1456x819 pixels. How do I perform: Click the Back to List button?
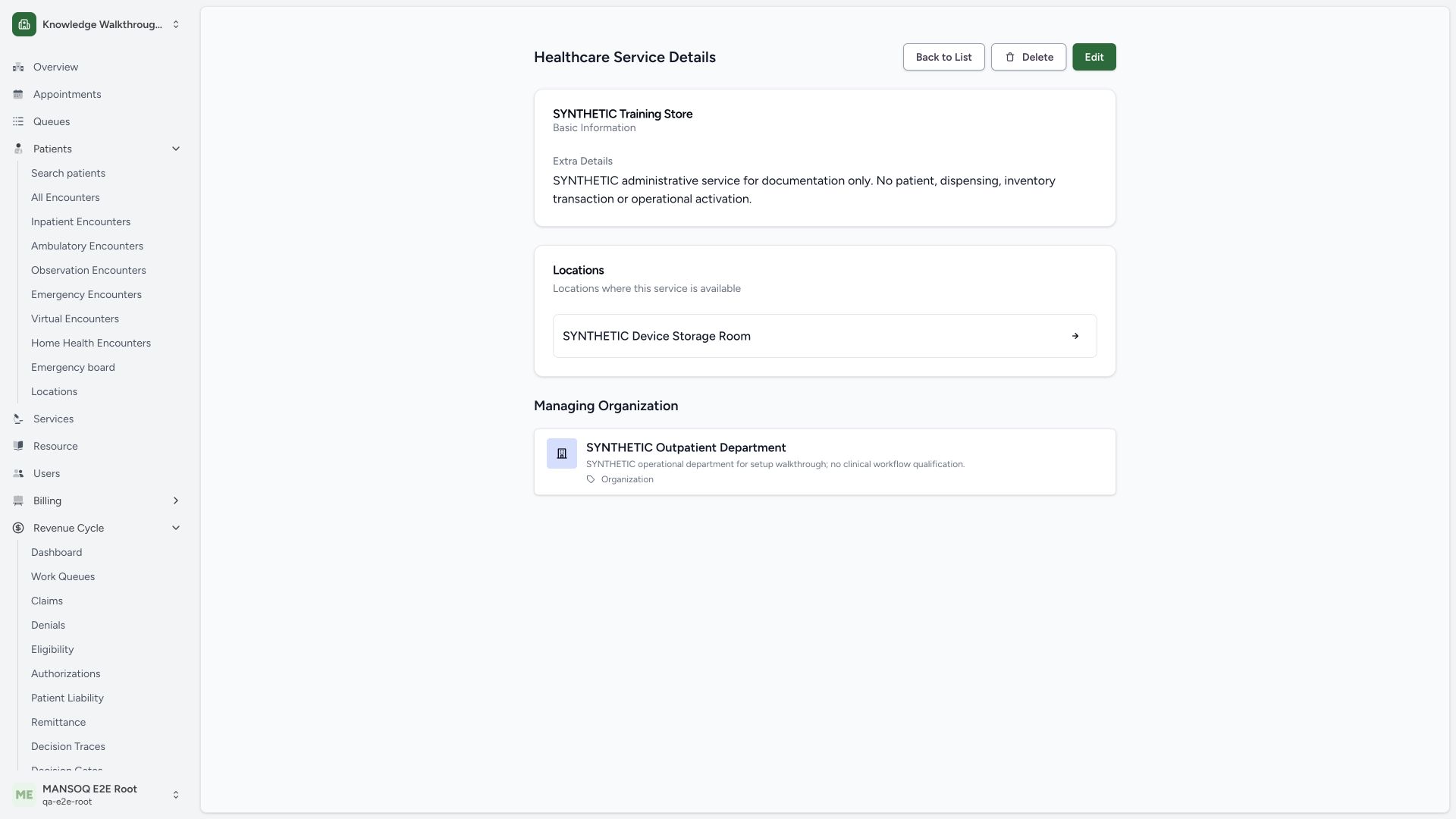click(943, 57)
